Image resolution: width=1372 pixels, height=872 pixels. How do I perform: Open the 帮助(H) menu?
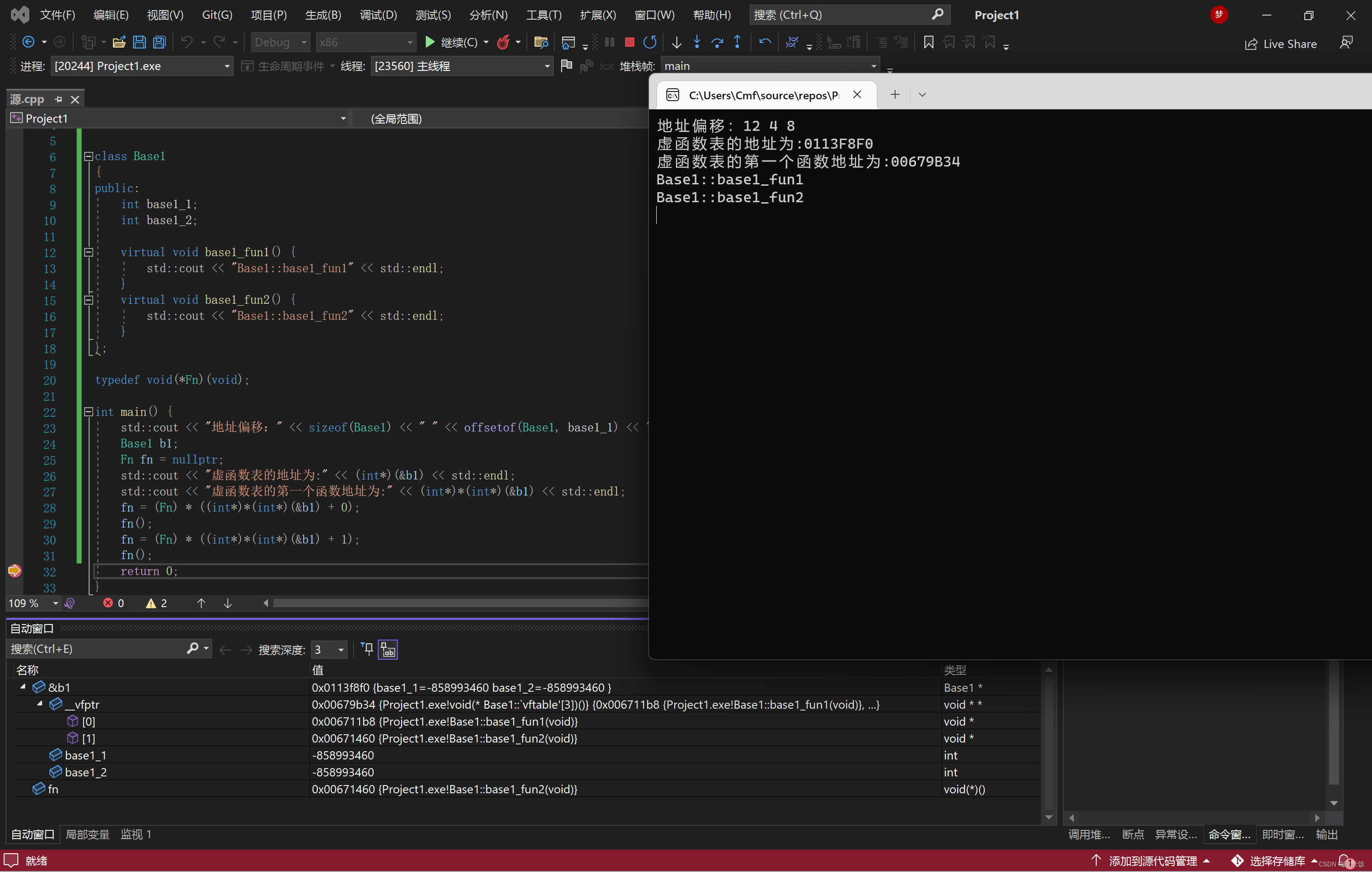click(x=712, y=15)
